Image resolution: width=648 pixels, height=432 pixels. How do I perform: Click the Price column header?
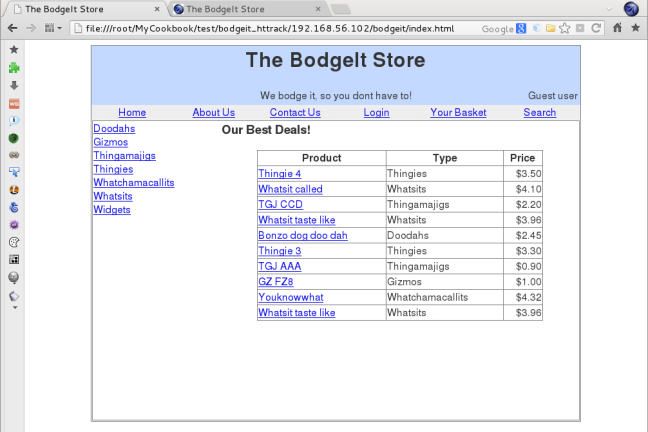pyautogui.click(x=522, y=158)
